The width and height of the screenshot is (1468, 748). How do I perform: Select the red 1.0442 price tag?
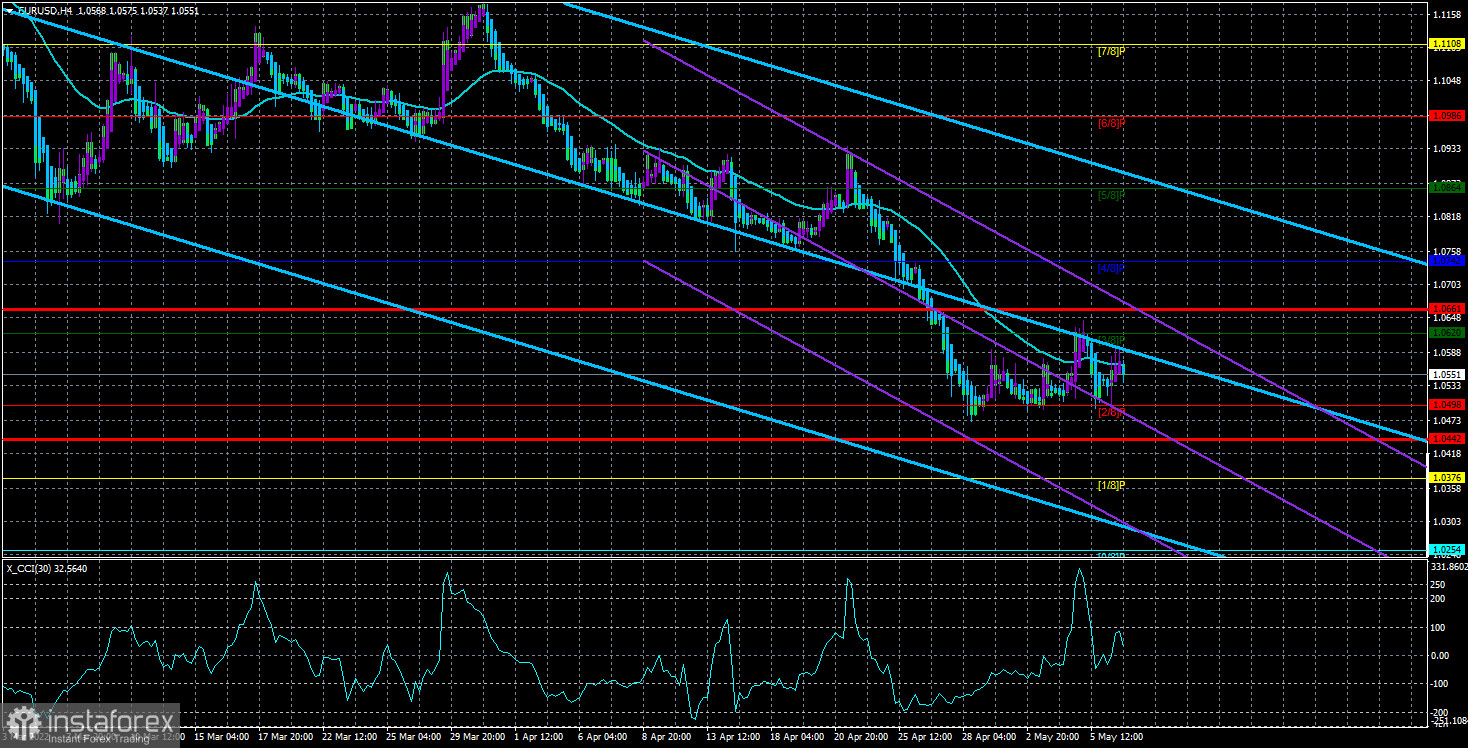(x=1447, y=438)
